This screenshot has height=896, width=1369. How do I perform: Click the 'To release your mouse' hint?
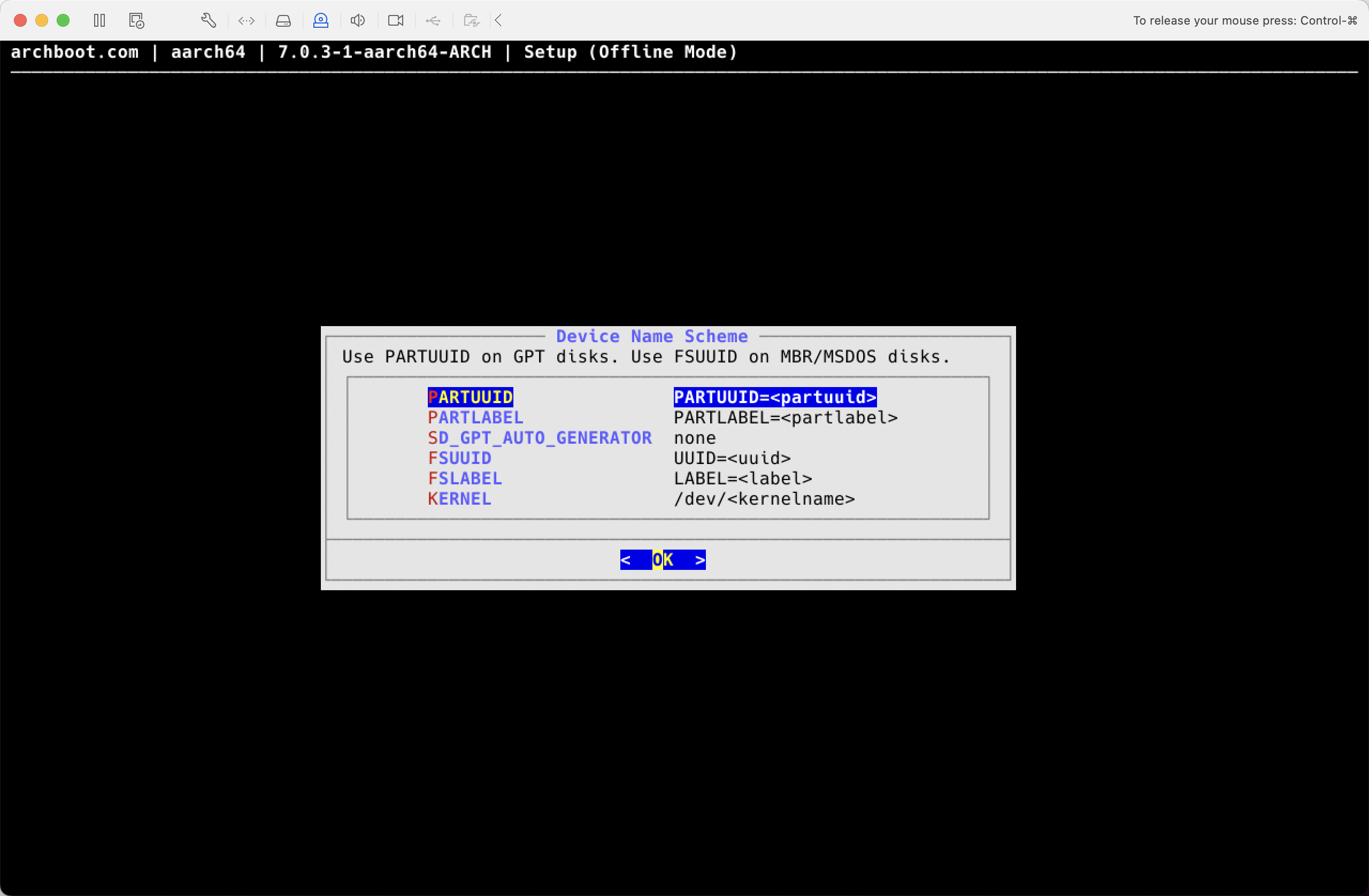coord(1245,21)
